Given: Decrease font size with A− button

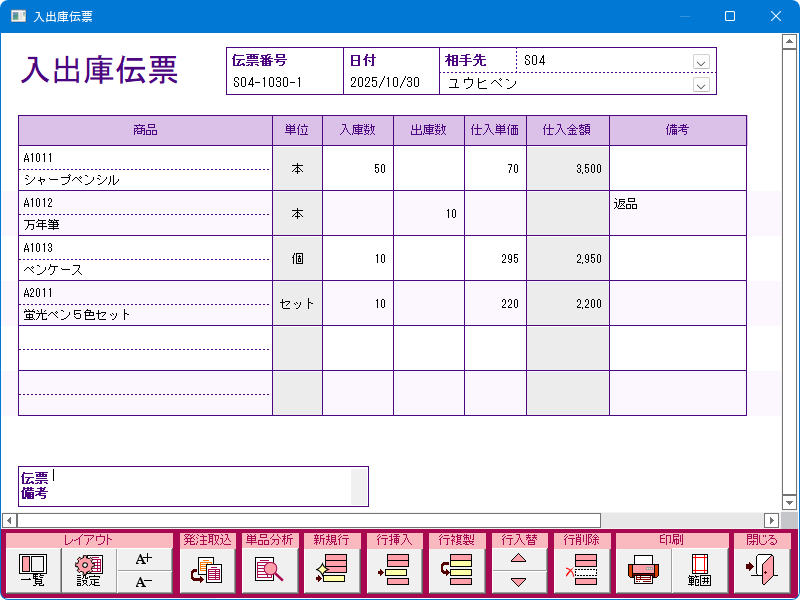Looking at the screenshot, I should point(144,582).
